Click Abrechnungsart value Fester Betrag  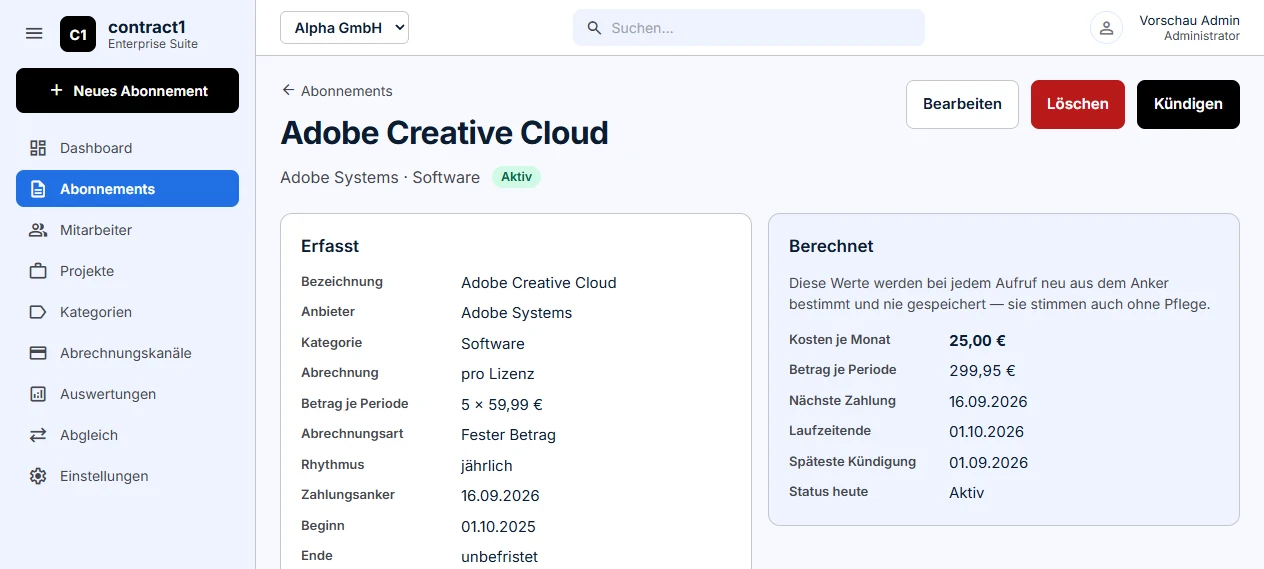point(508,435)
